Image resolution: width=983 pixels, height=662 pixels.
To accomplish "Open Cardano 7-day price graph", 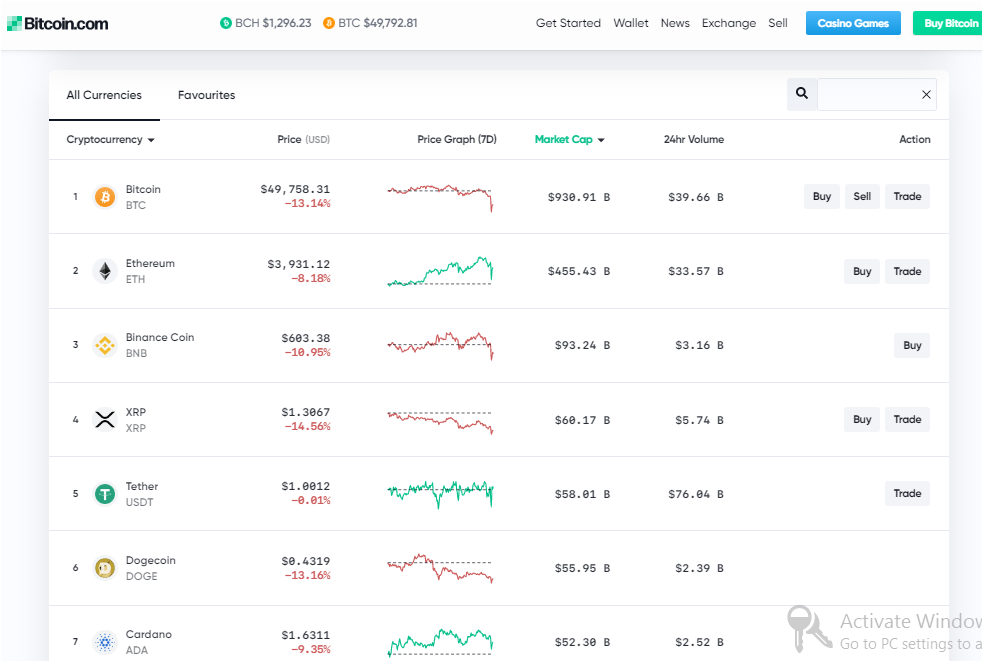I will coord(440,642).
